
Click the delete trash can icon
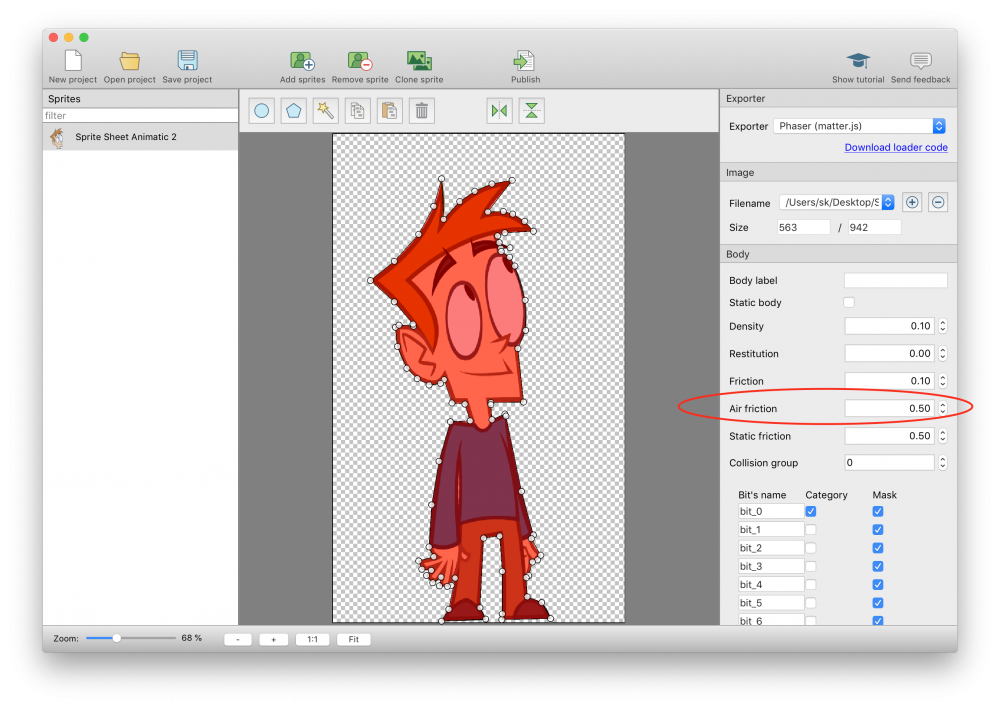coord(422,111)
